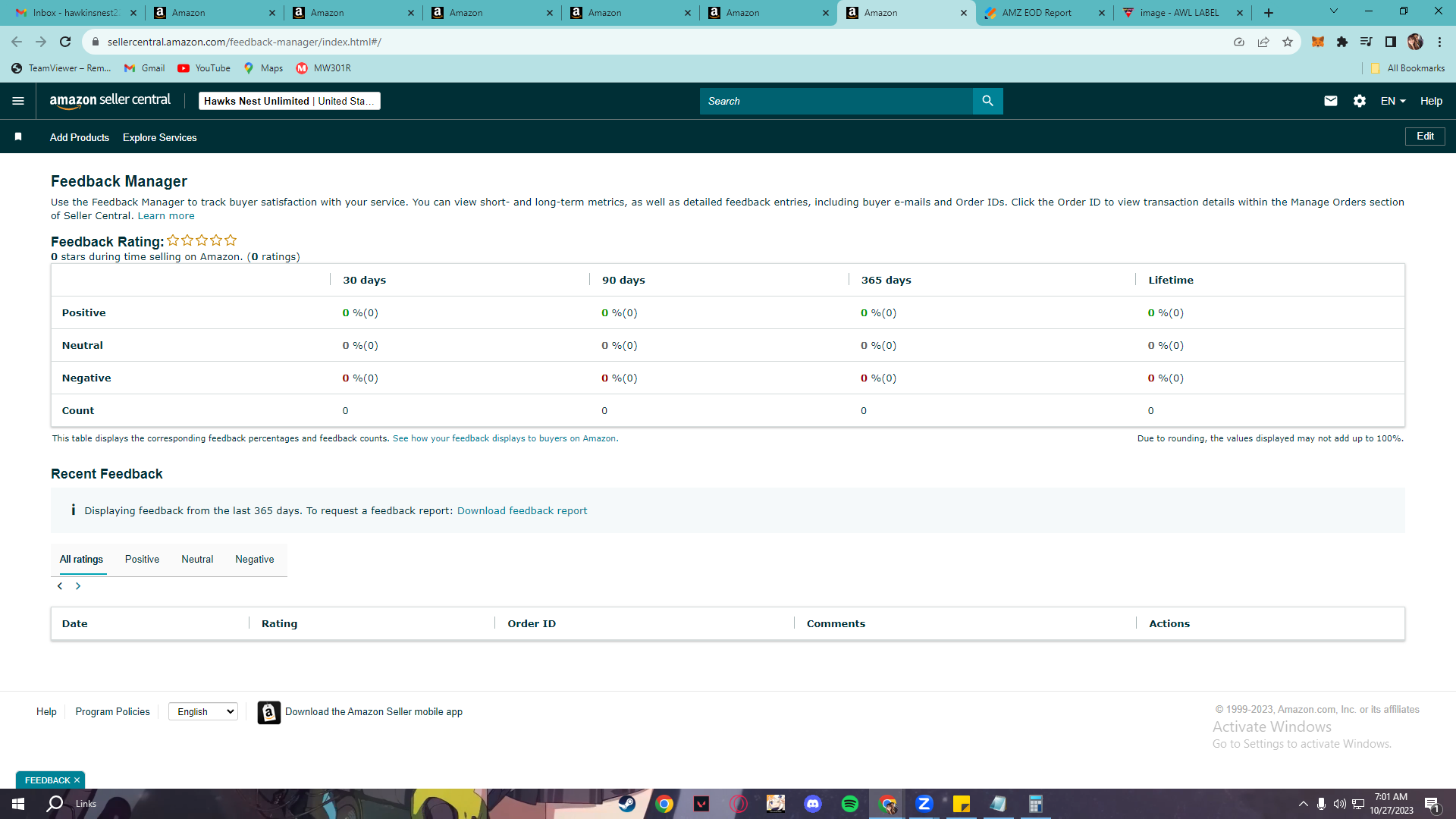Click Download the Amazon Seller mobile app
Viewport: 1456px width, 819px height.
click(374, 712)
